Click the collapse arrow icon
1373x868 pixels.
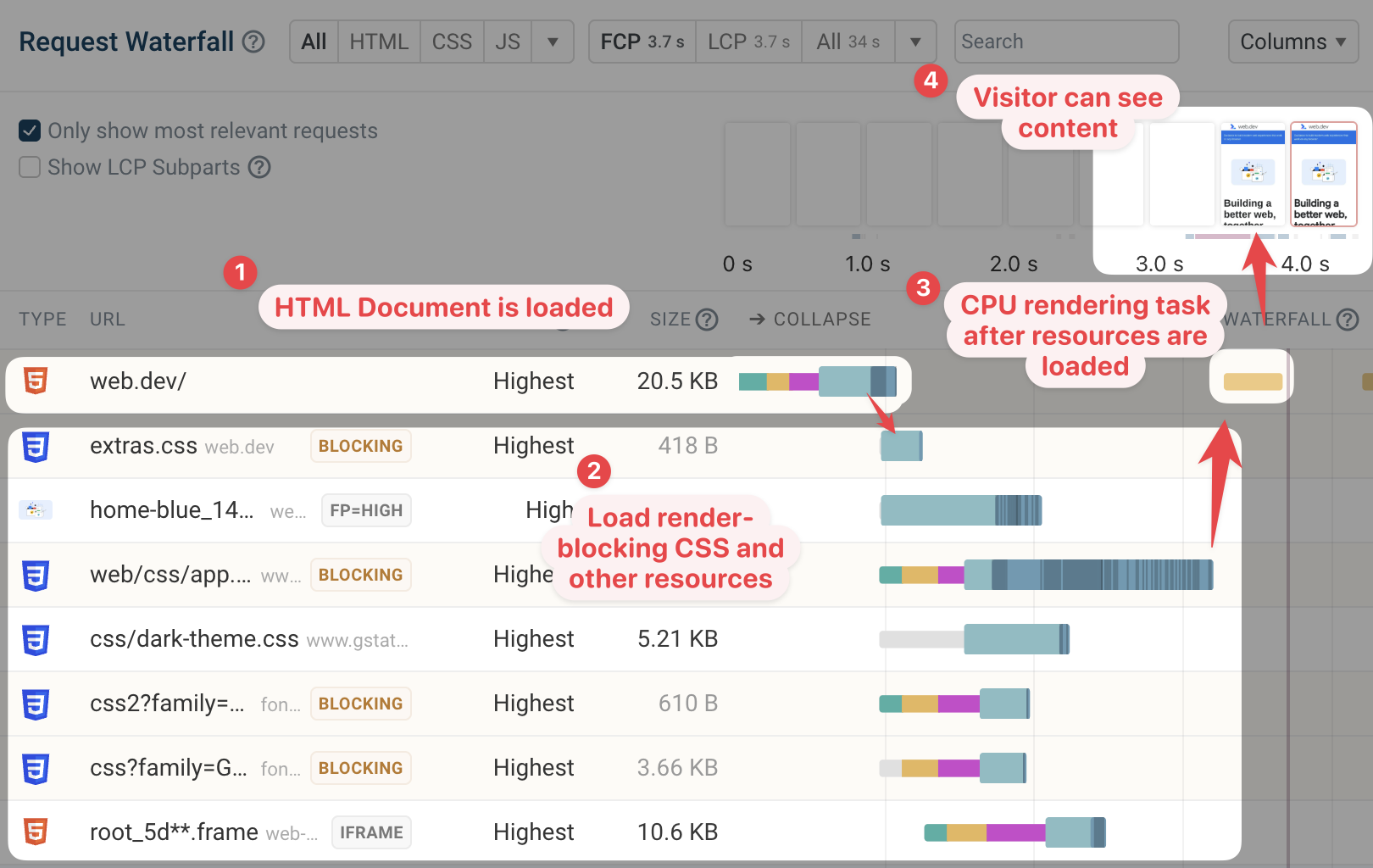758,320
